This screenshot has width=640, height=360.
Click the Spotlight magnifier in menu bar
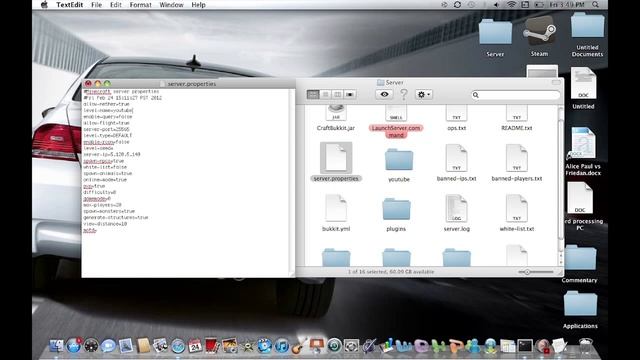click(596, 5)
